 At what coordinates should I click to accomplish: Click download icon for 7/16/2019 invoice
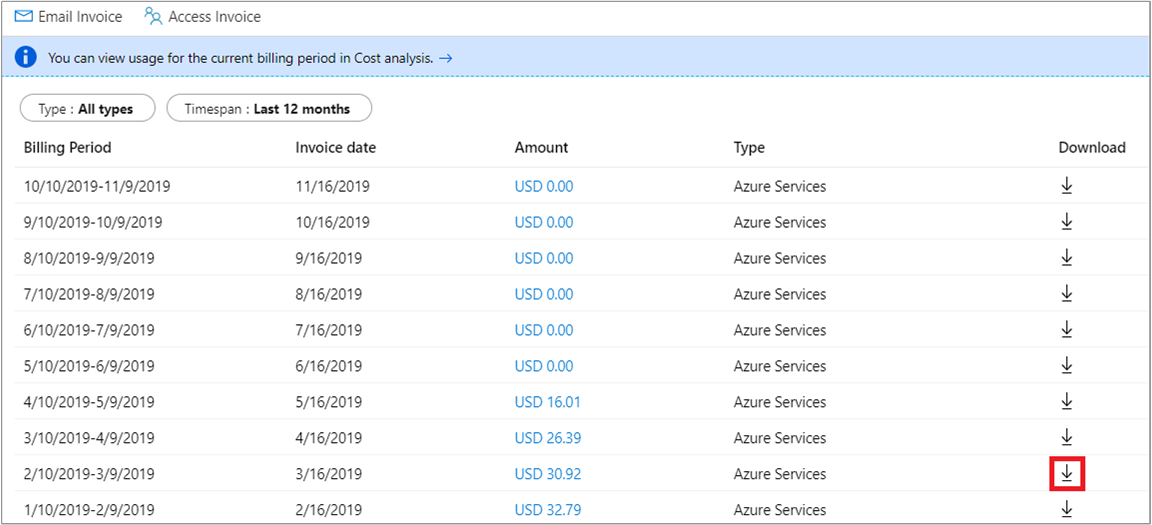coord(1067,330)
